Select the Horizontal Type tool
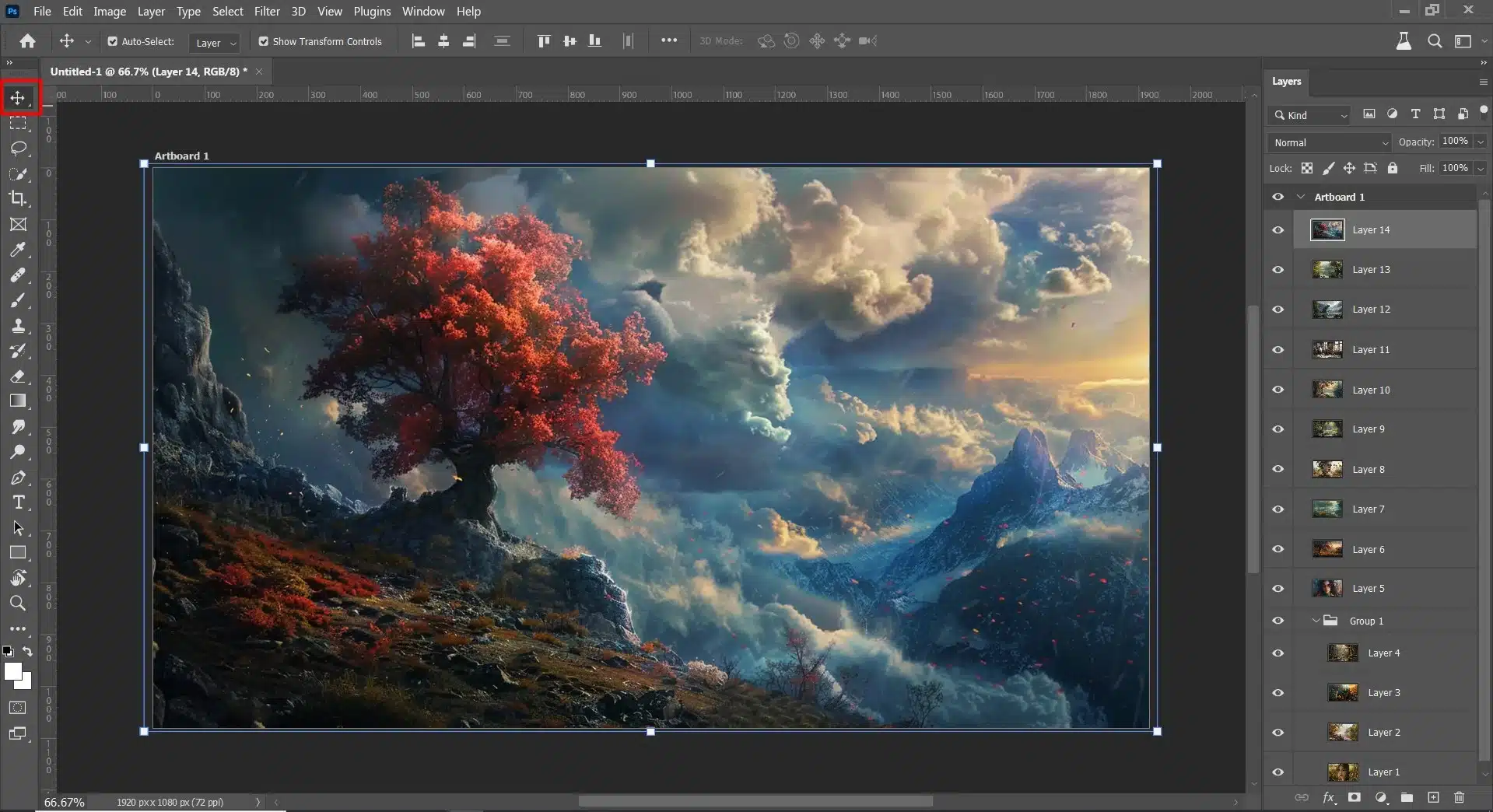The width and height of the screenshot is (1493, 812). tap(18, 502)
